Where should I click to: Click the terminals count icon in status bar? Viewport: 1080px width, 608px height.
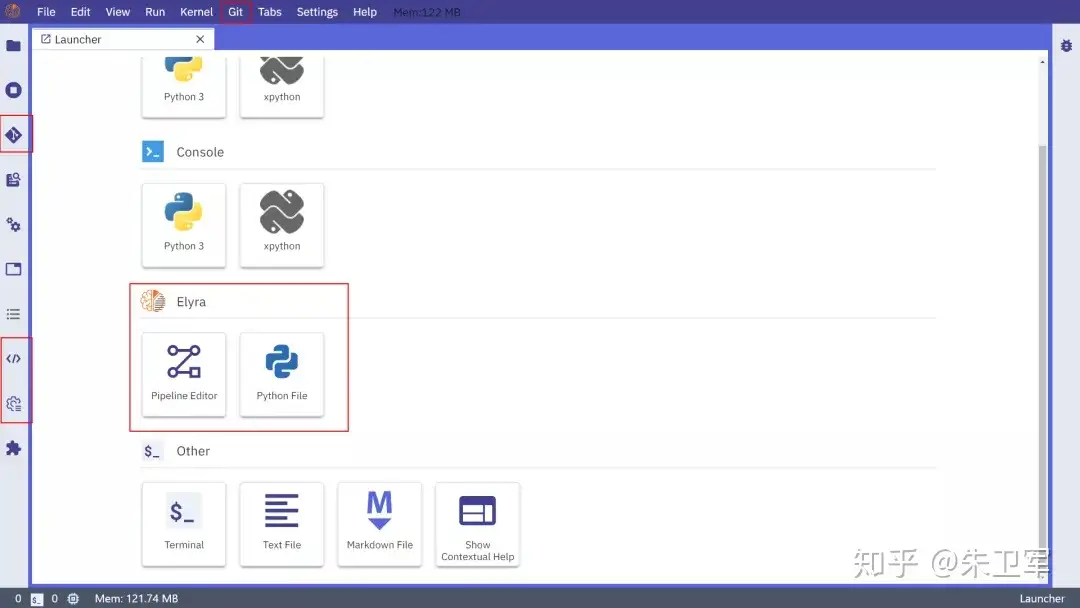[37, 599]
